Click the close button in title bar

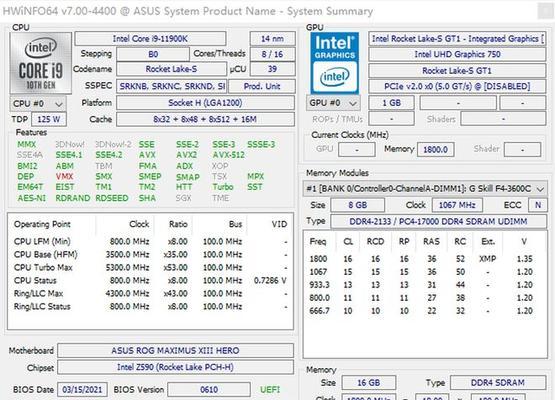(x=545, y=11)
